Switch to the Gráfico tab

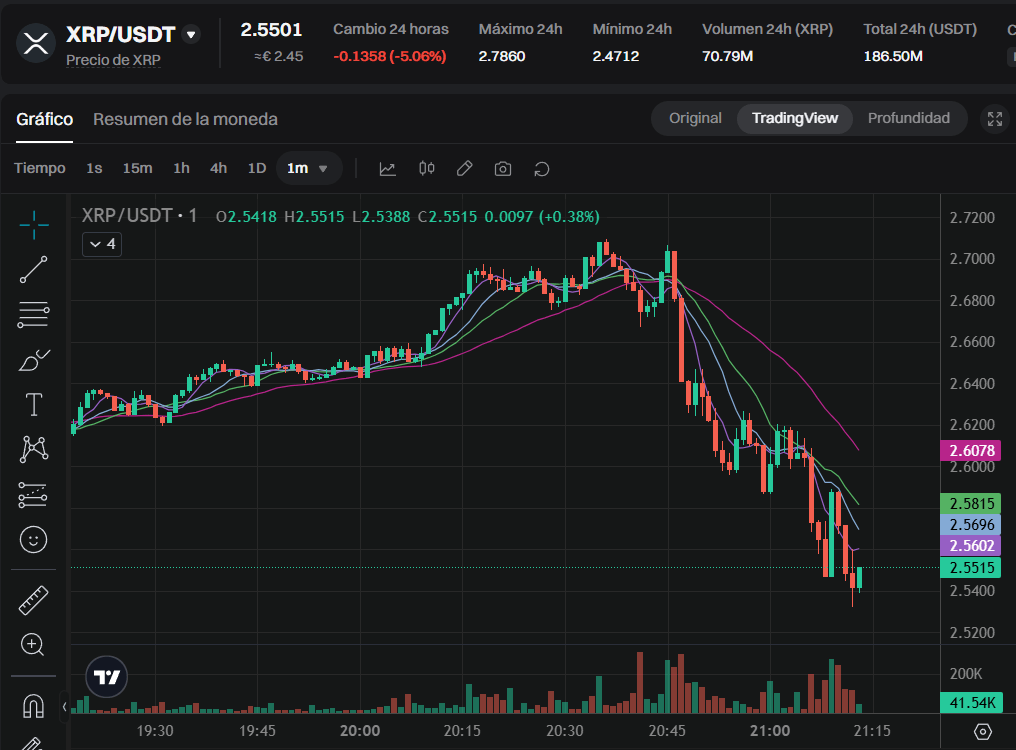[x=44, y=119]
